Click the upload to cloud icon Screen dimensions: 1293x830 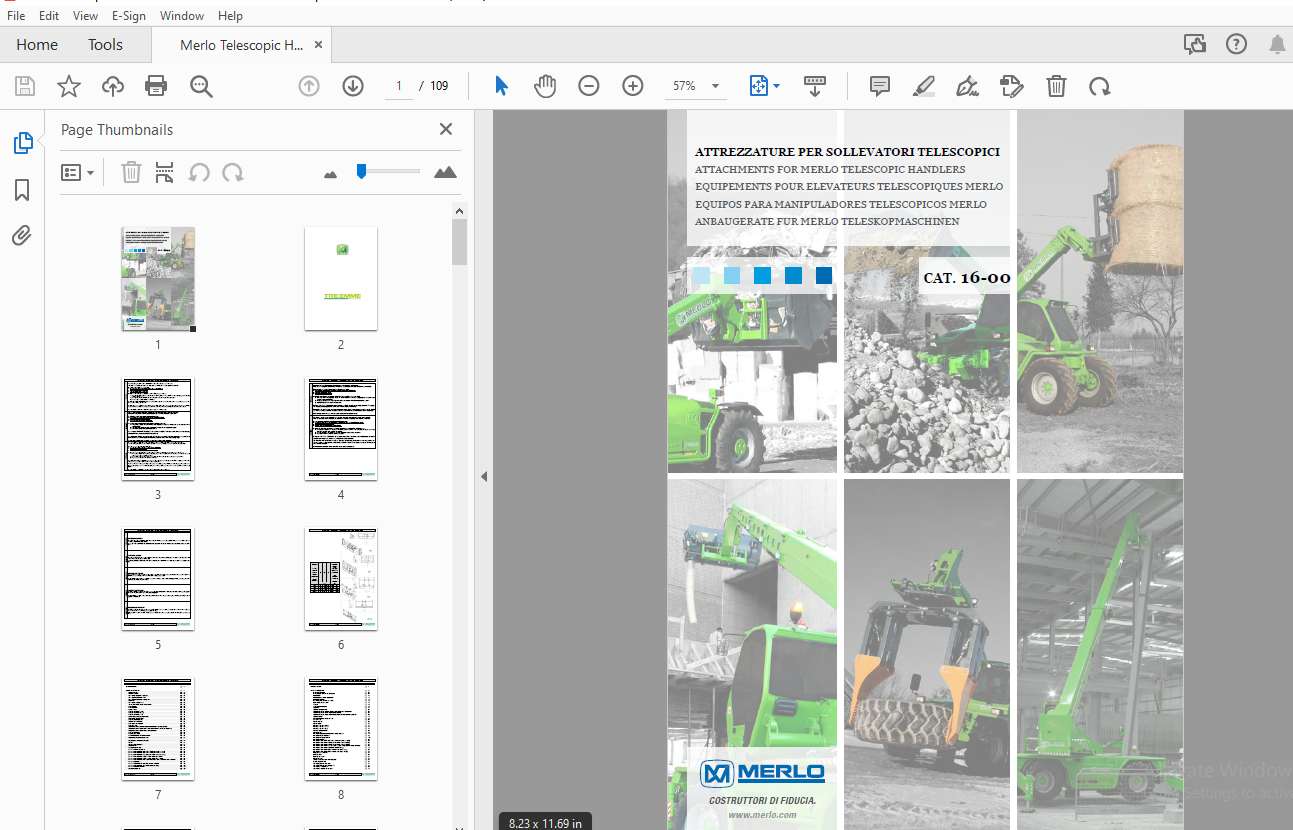(x=113, y=86)
